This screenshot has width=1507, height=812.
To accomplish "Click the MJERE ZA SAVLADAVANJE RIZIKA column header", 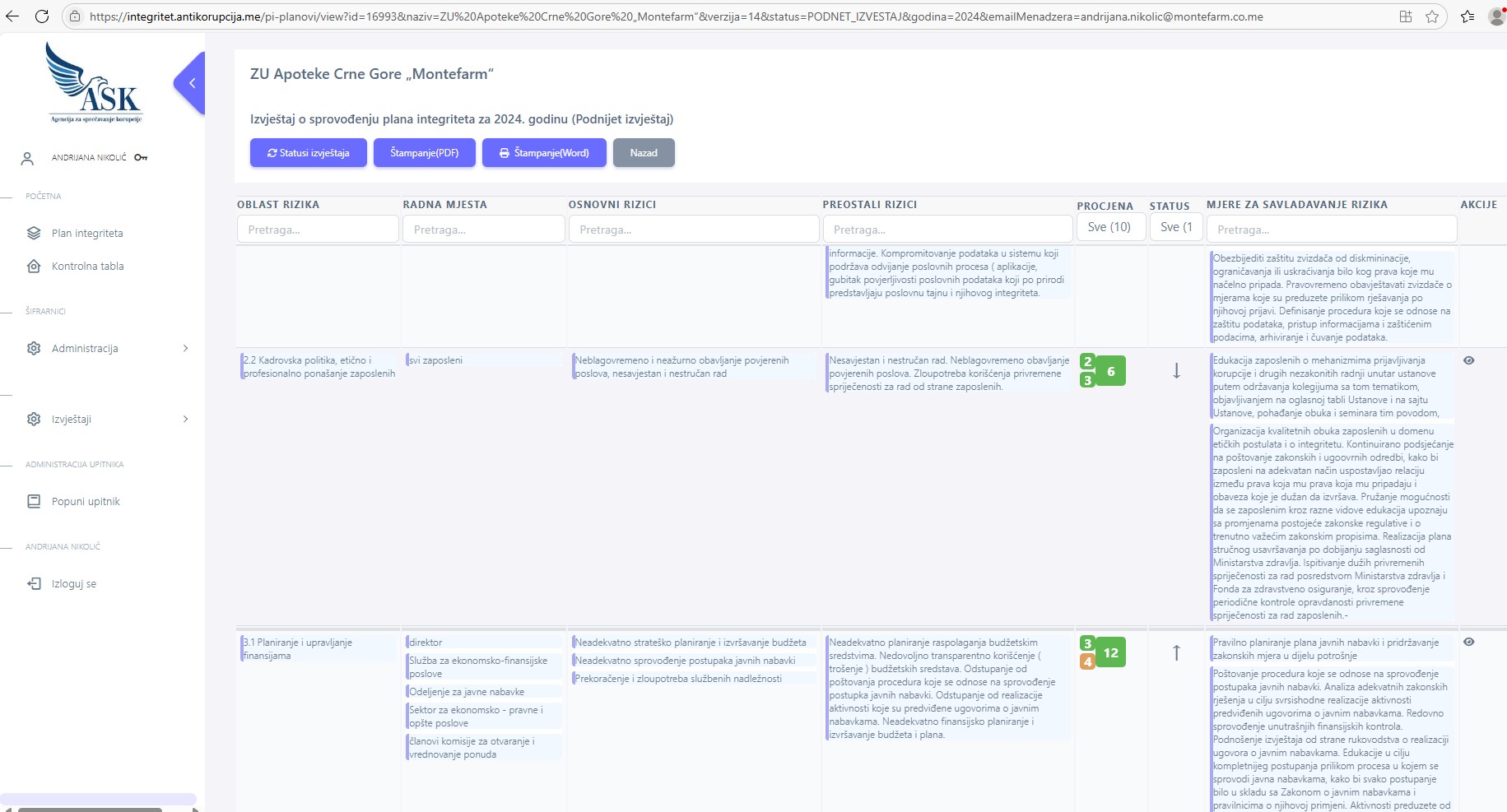I will (1297, 205).
